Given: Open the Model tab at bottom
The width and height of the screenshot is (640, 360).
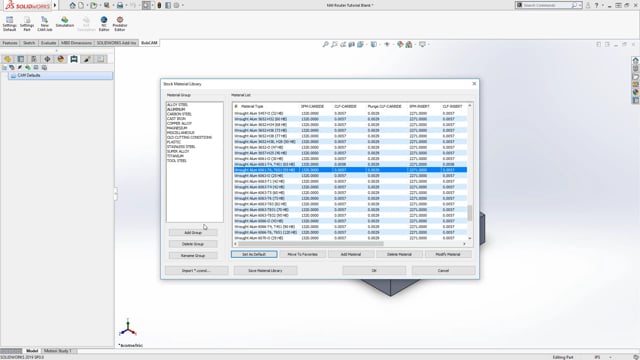Looking at the screenshot, I should point(32,351).
